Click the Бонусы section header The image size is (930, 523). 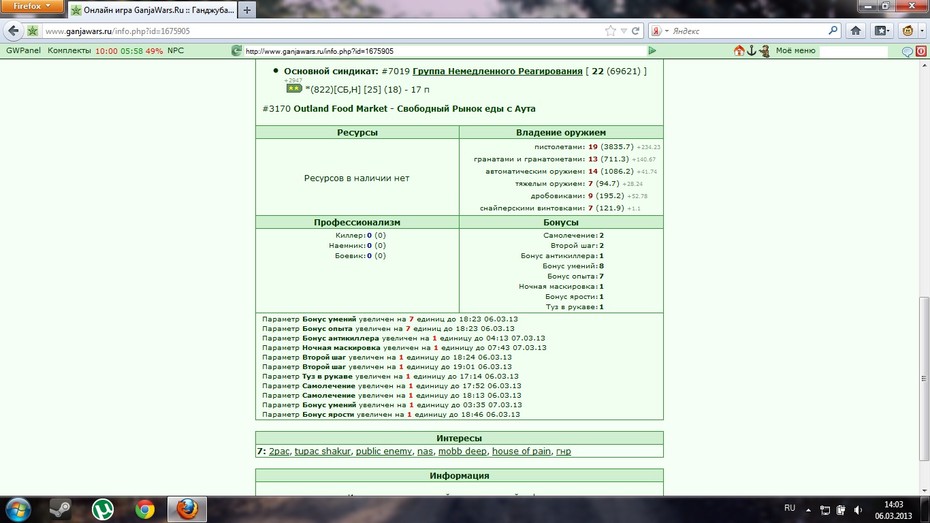pos(560,222)
